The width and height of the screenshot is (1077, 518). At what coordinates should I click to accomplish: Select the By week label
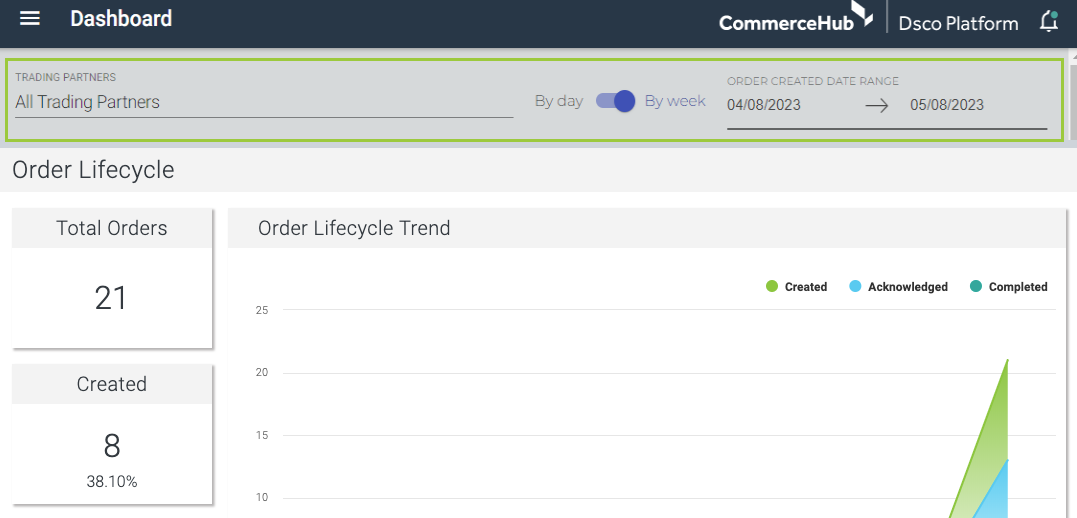(674, 102)
